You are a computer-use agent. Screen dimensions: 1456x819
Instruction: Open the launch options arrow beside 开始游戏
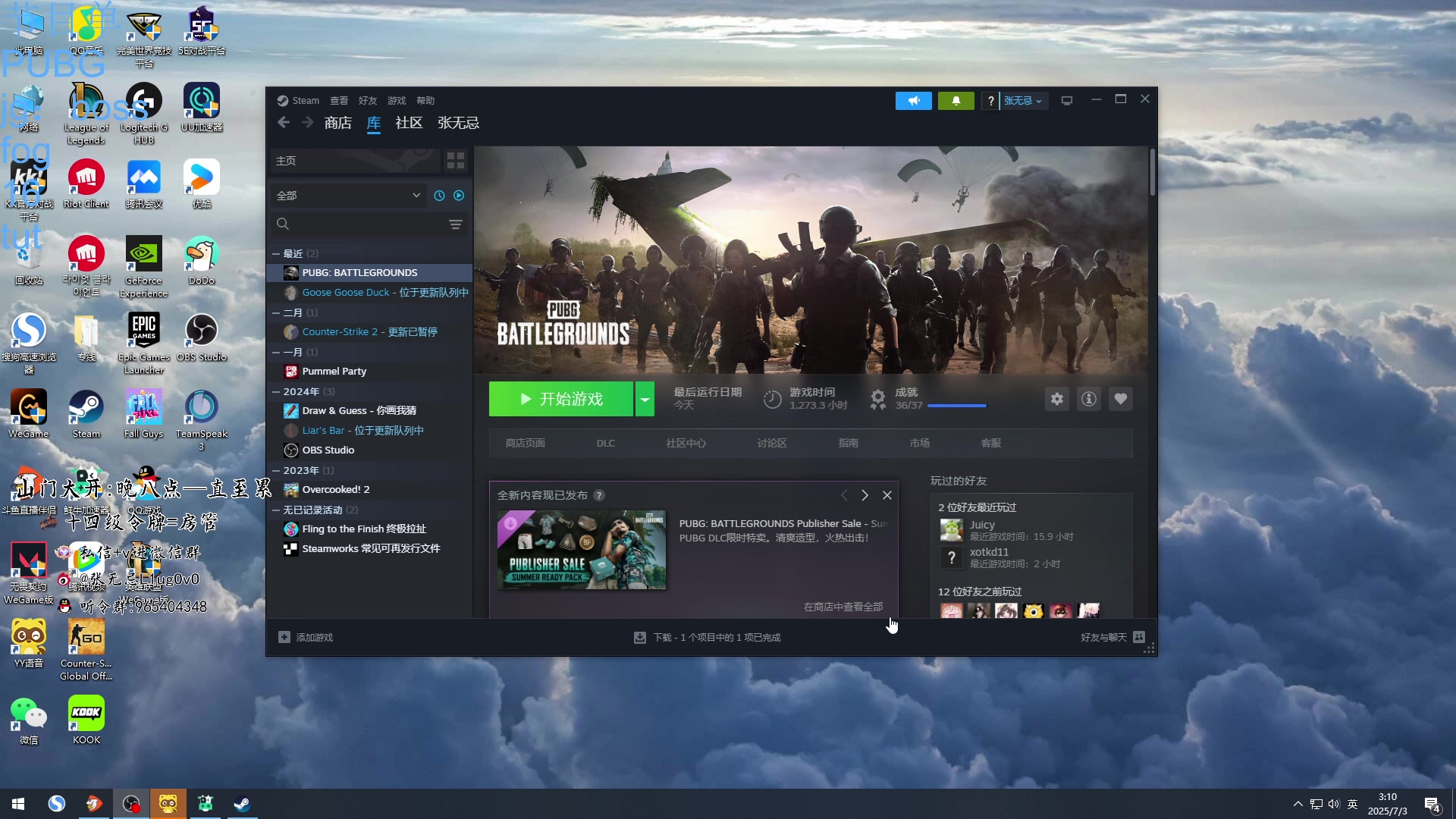point(645,399)
